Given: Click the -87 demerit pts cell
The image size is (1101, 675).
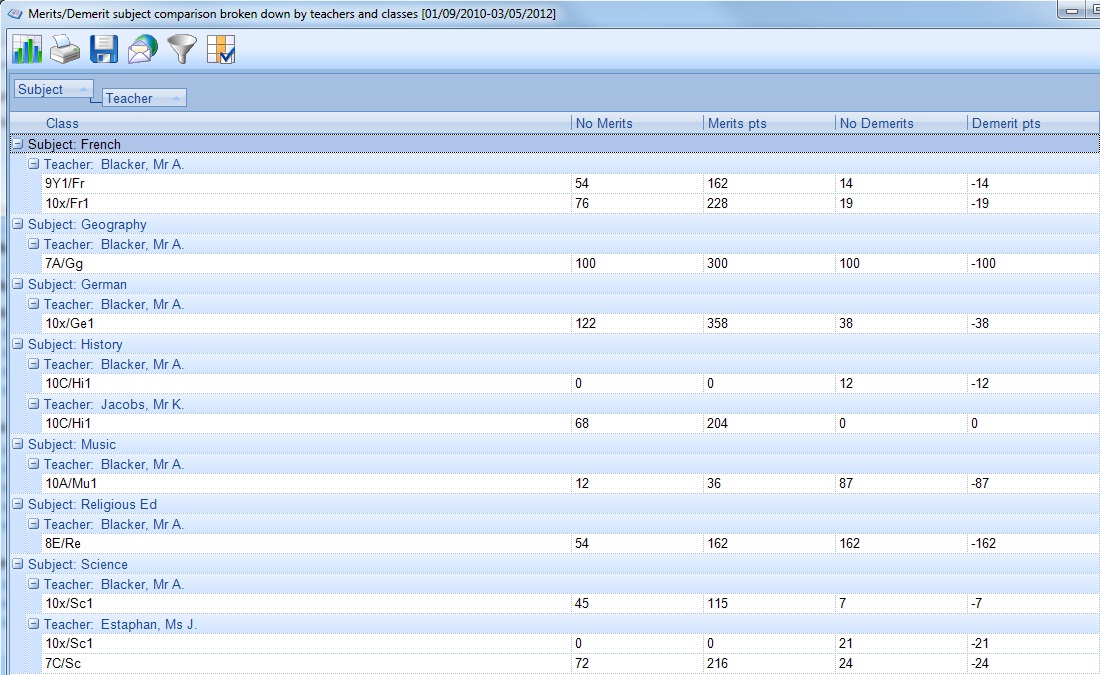Looking at the screenshot, I should coord(1033,483).
